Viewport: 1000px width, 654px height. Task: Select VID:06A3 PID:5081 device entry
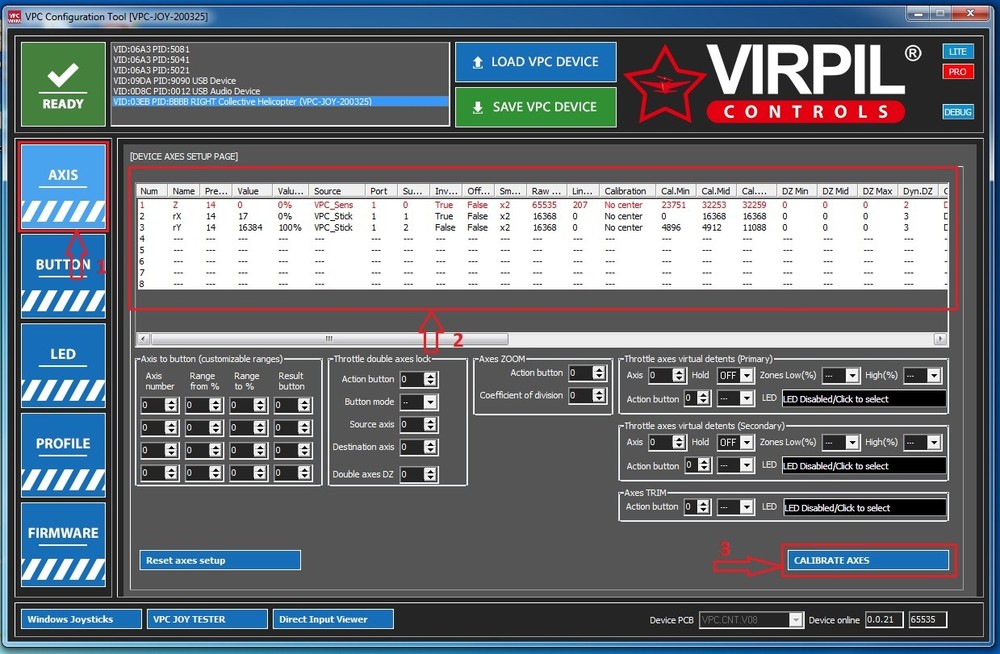[280, 49]
